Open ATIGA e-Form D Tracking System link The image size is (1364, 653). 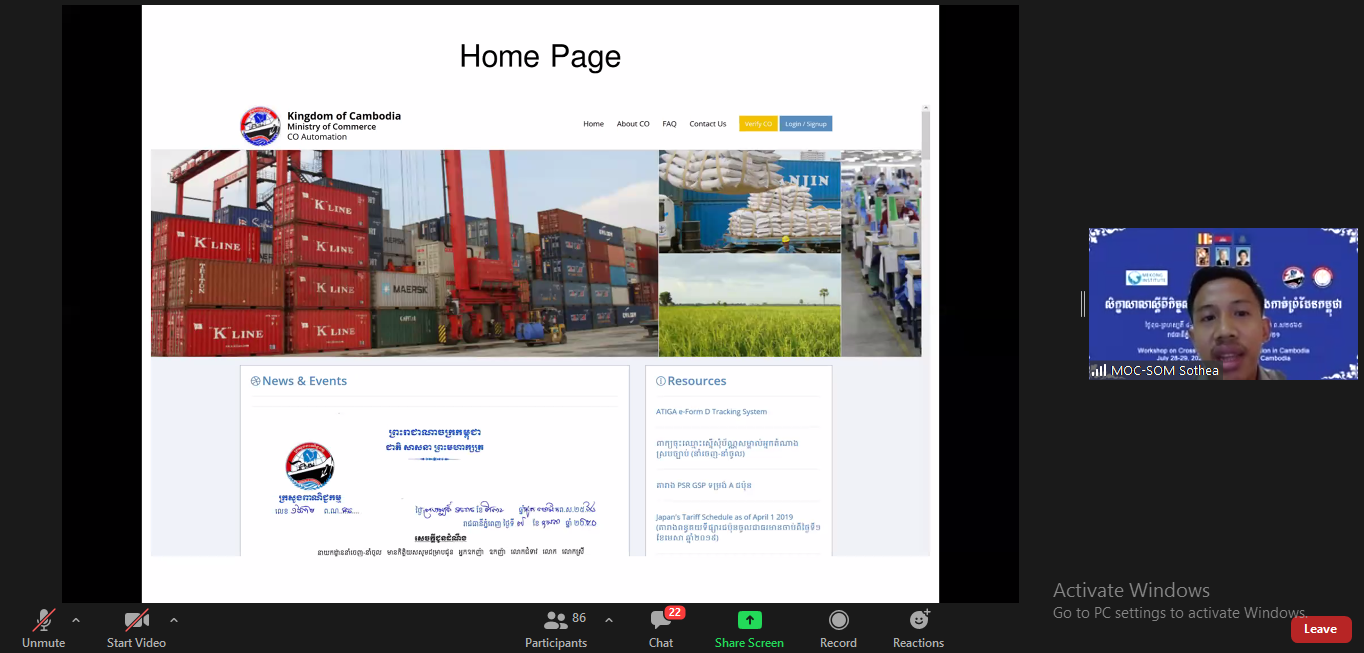[711, 412]
